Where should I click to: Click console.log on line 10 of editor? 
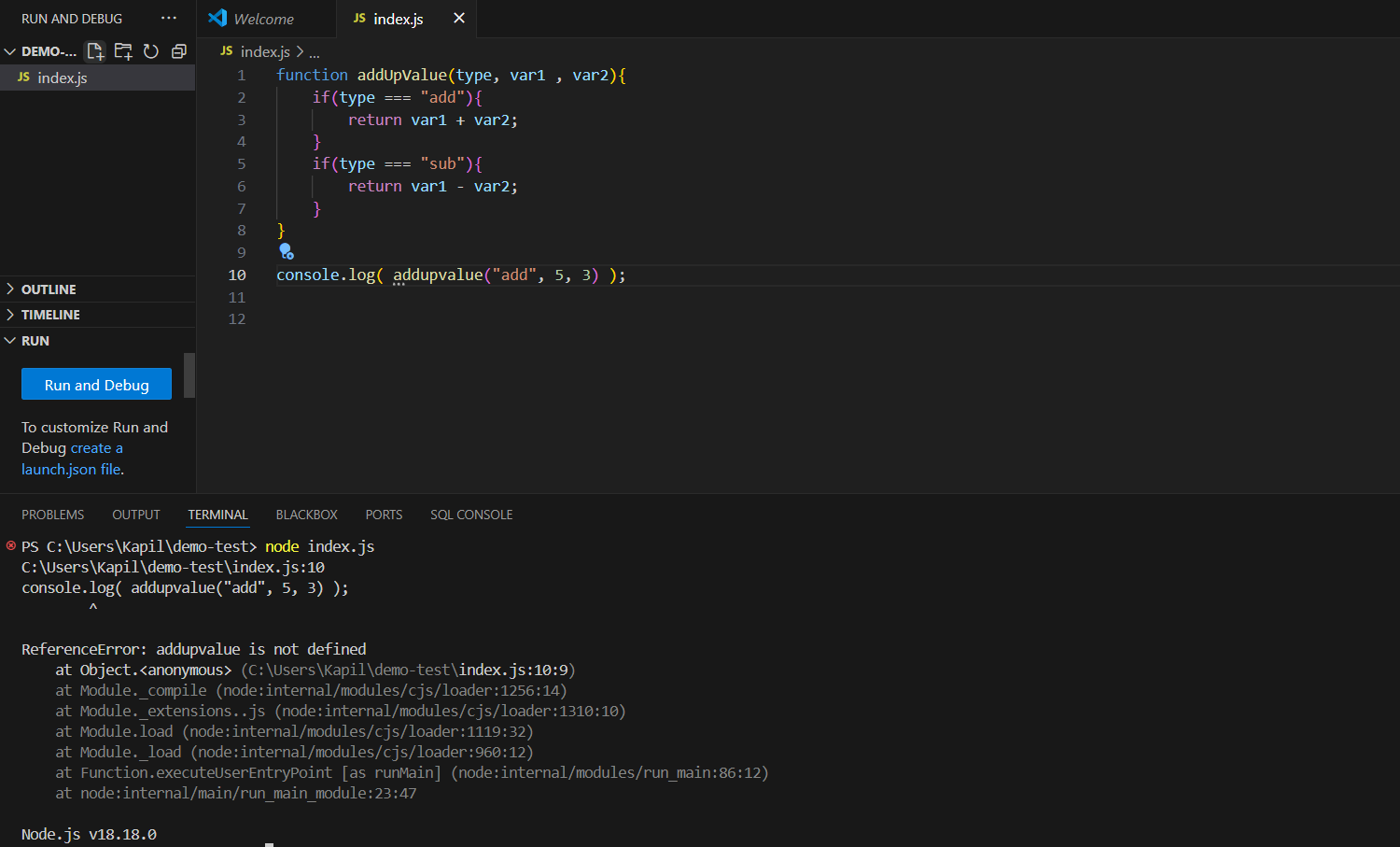coord(325,275)
